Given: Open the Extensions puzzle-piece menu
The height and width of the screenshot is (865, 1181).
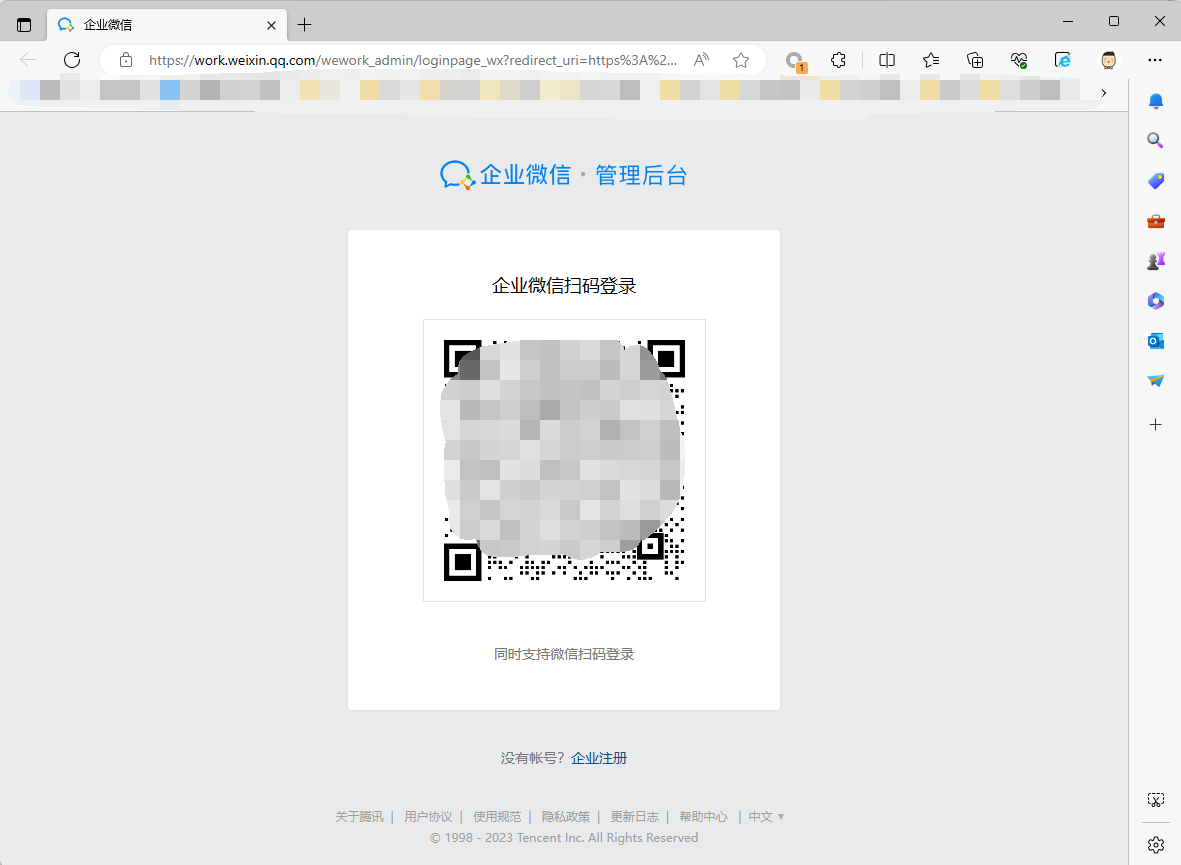Looking at the screenshot, I should click(x=838, y=60).
